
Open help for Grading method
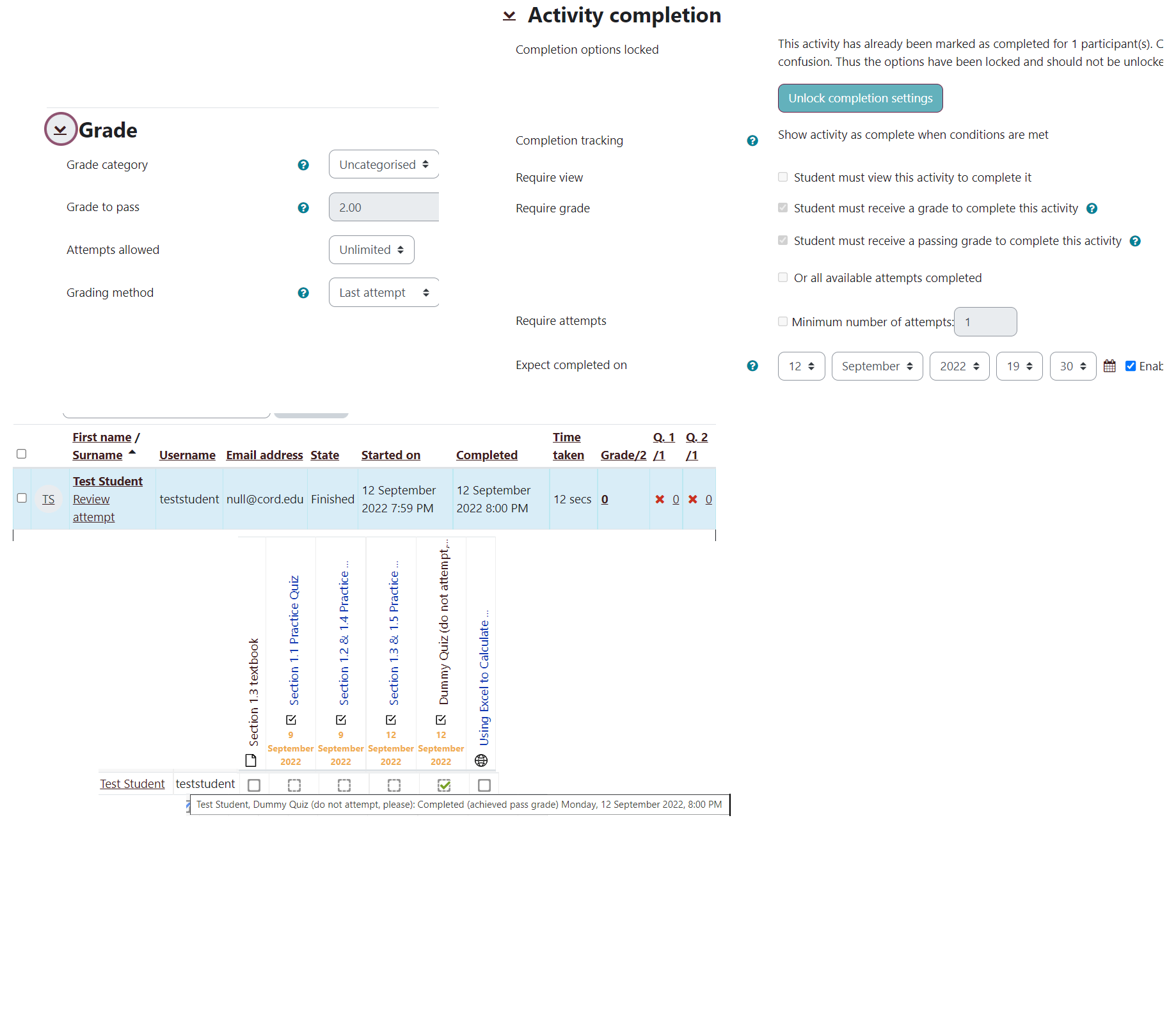click(303, 293)
